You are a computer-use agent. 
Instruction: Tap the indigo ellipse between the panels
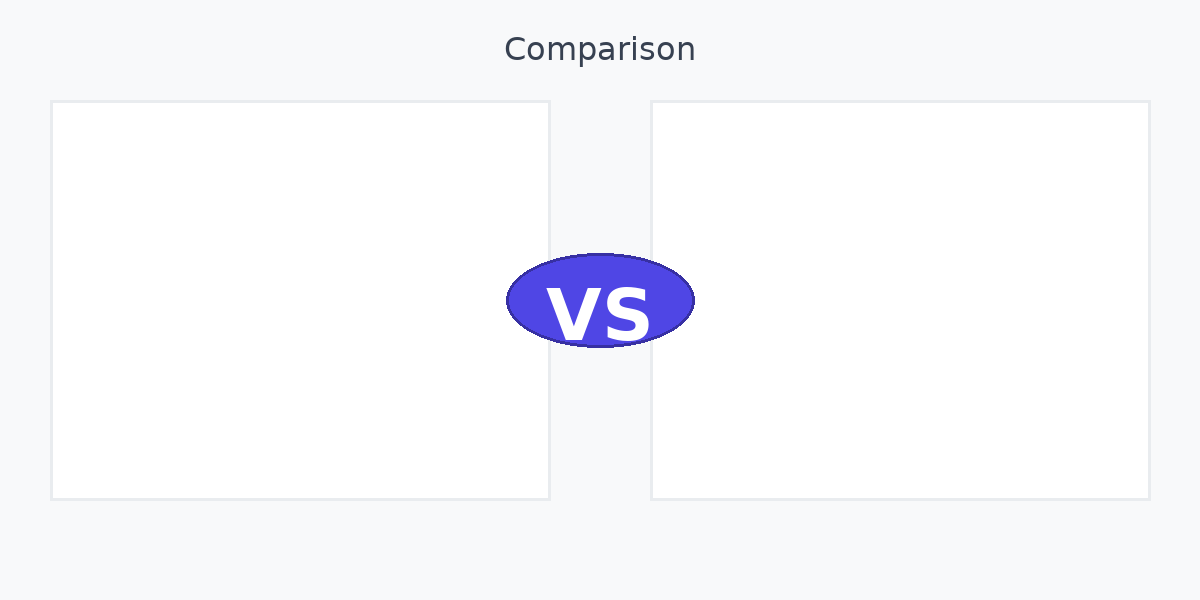[x=600, y=300]
